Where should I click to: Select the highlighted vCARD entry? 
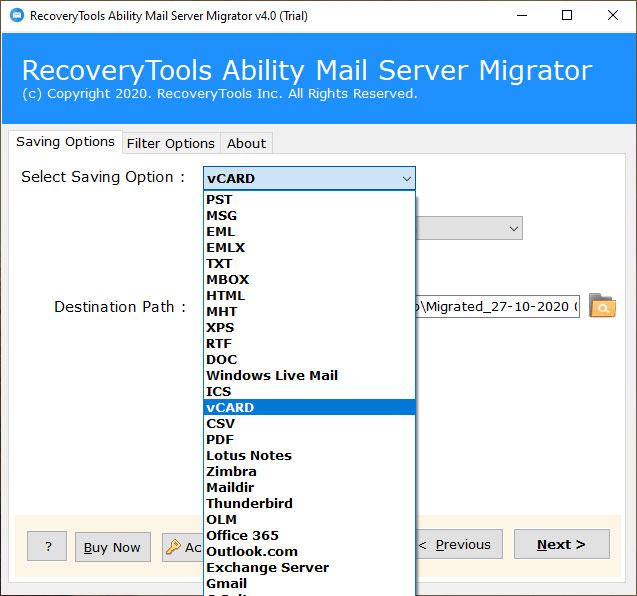pyautogui.click(x=309, y=407)
